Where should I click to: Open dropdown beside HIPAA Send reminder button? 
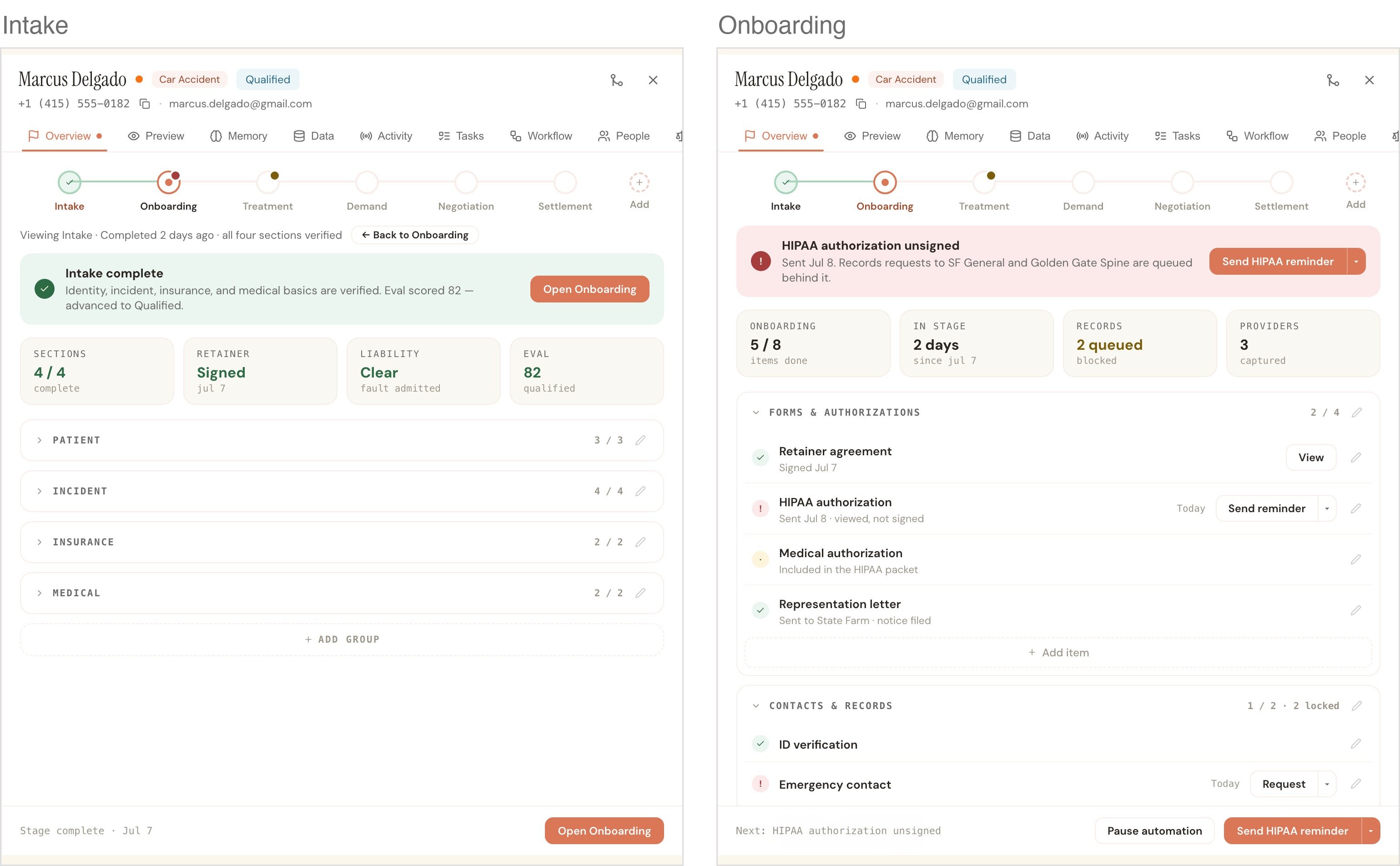[1327, 509]
